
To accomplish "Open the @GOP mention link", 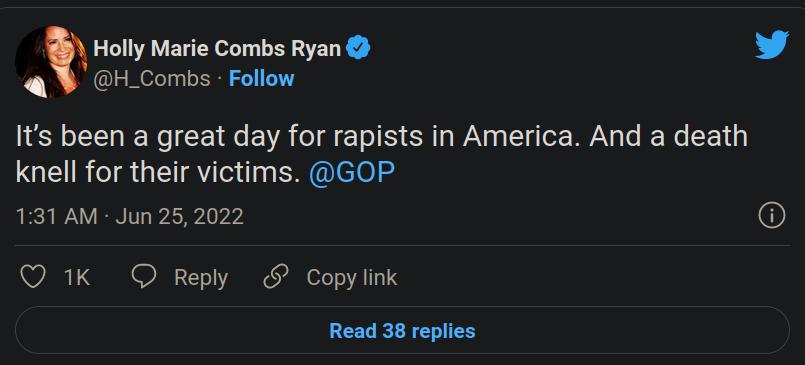I will (x=352, y=173).
